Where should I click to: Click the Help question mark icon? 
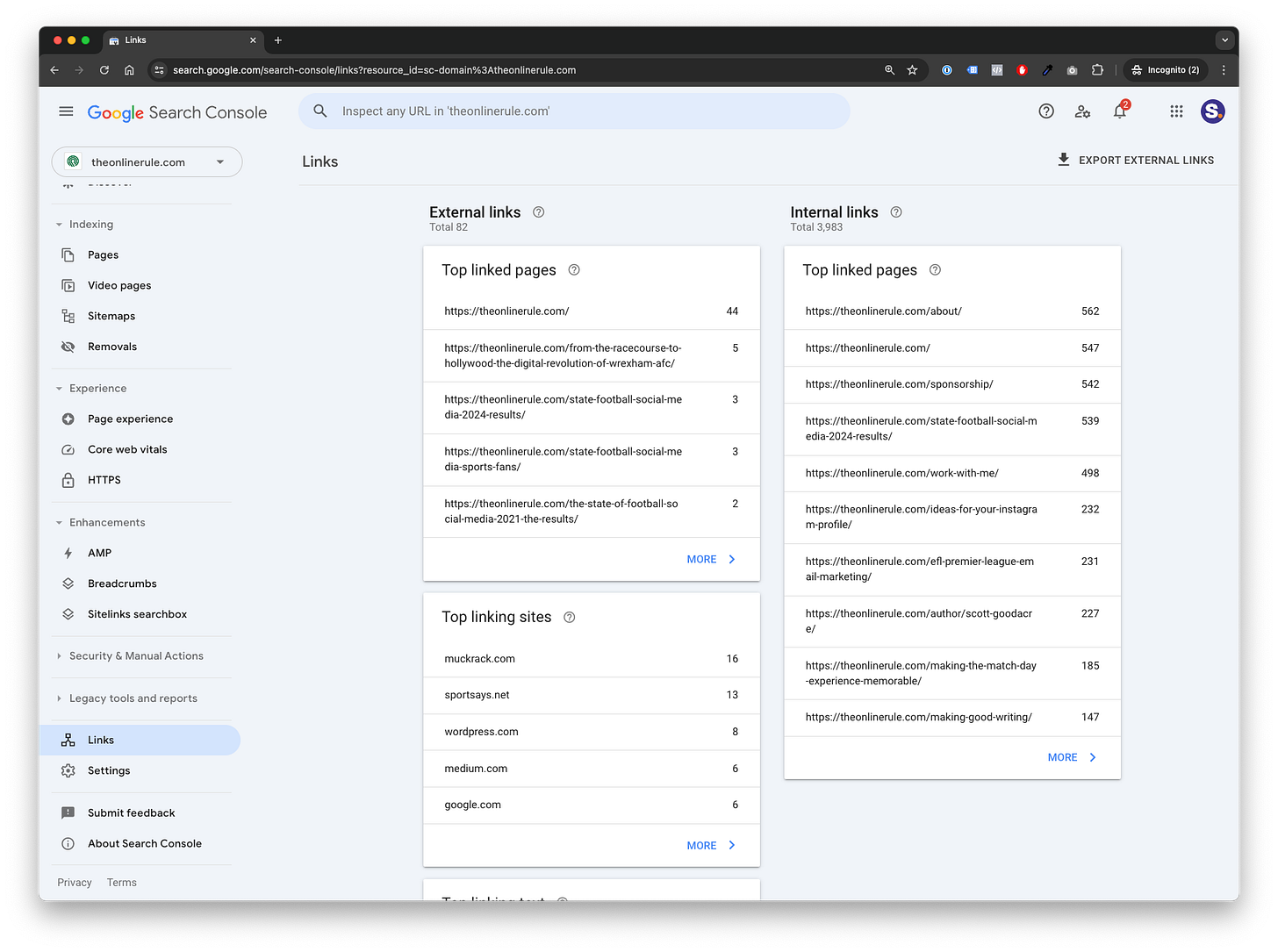coord(1046,111)
